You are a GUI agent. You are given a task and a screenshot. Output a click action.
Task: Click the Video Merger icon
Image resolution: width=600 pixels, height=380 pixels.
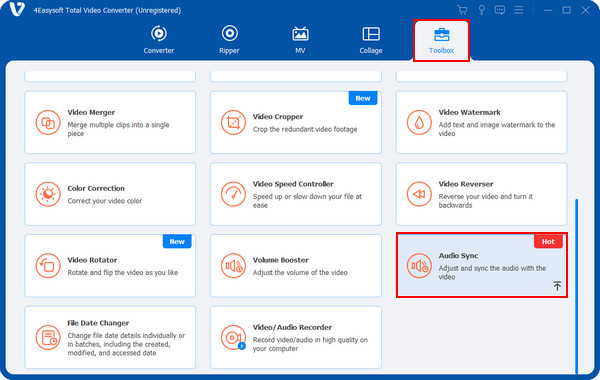pyautogui.click(x=48, y=122)
